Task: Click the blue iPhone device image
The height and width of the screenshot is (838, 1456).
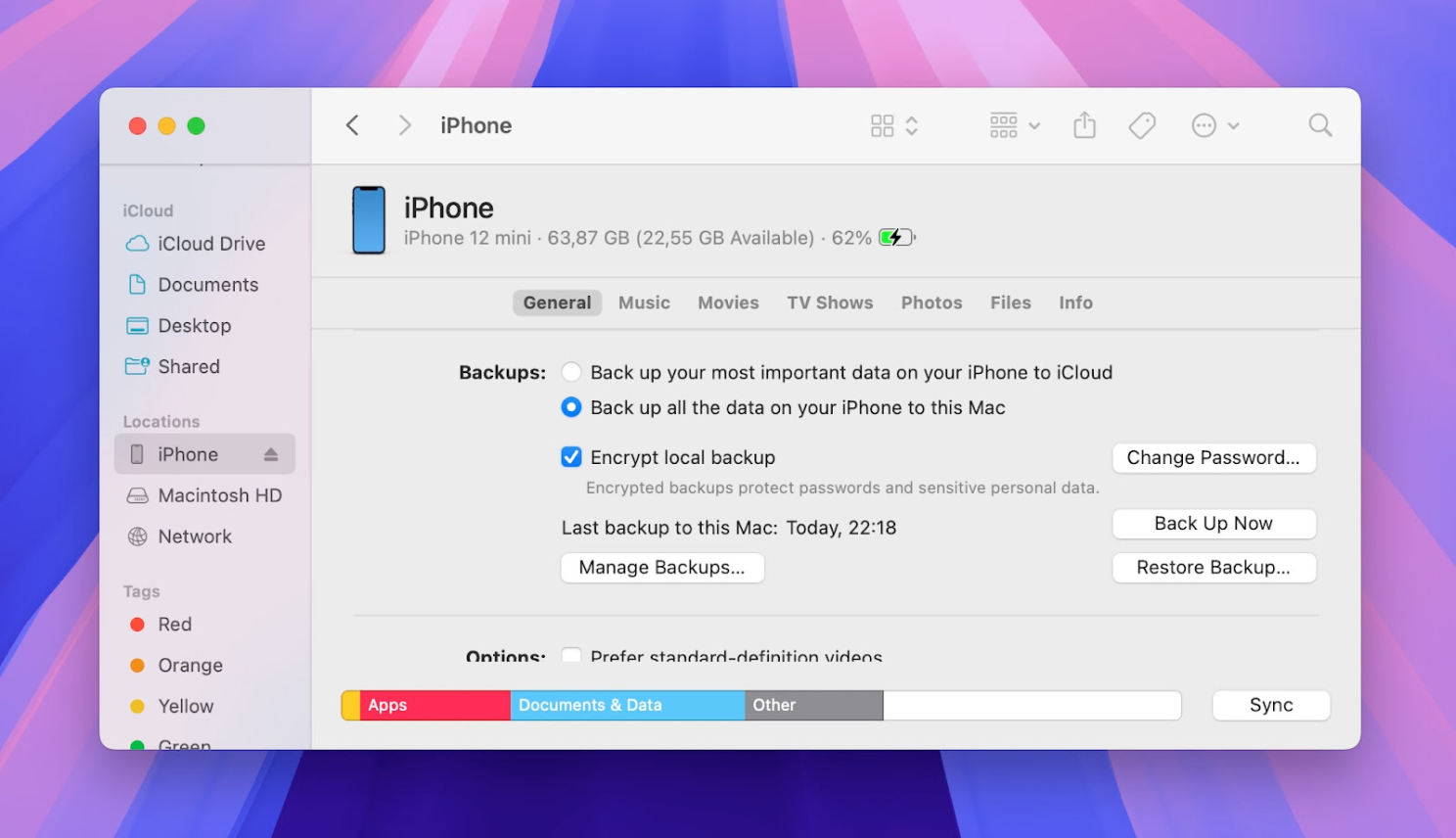Action: [x=369, y=220]
